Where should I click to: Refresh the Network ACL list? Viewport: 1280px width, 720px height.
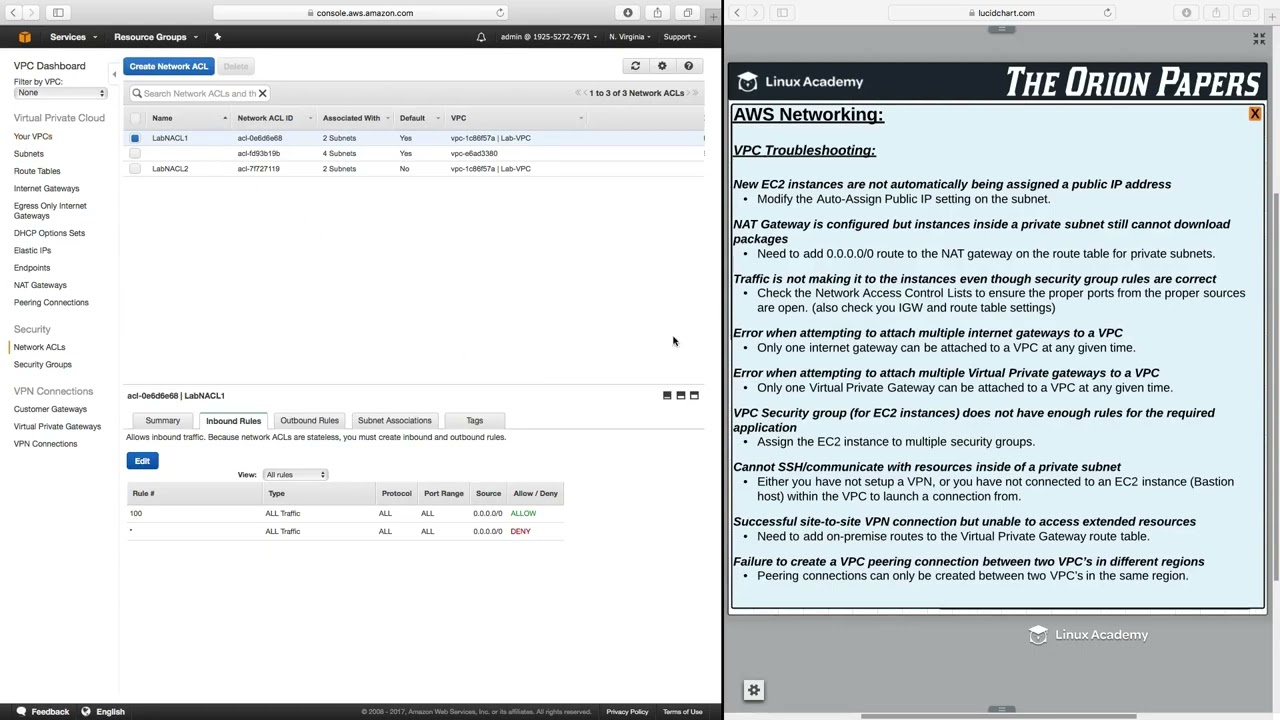click(635, 66)
